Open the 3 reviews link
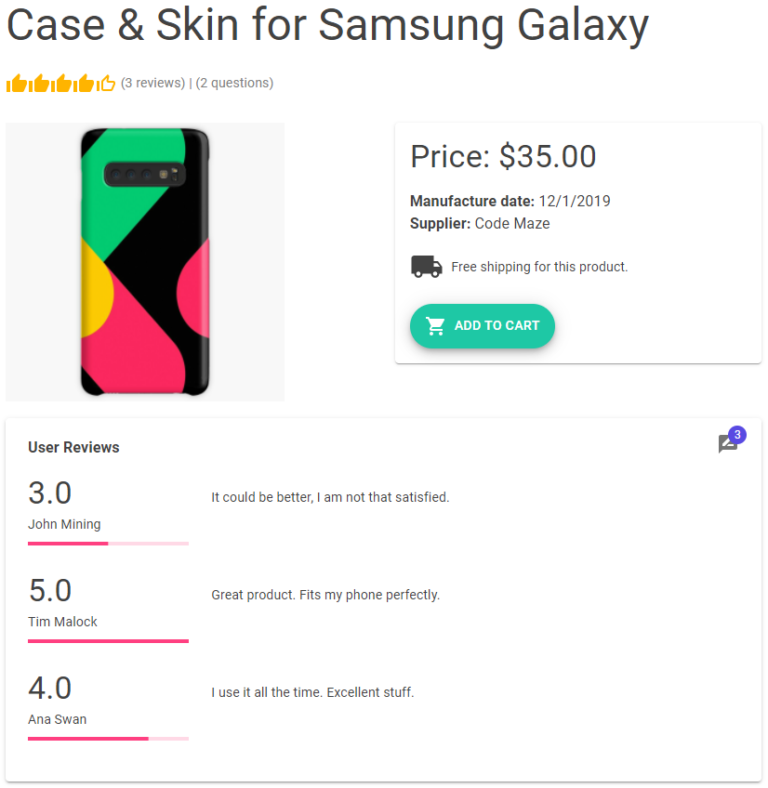 [154, 83]
